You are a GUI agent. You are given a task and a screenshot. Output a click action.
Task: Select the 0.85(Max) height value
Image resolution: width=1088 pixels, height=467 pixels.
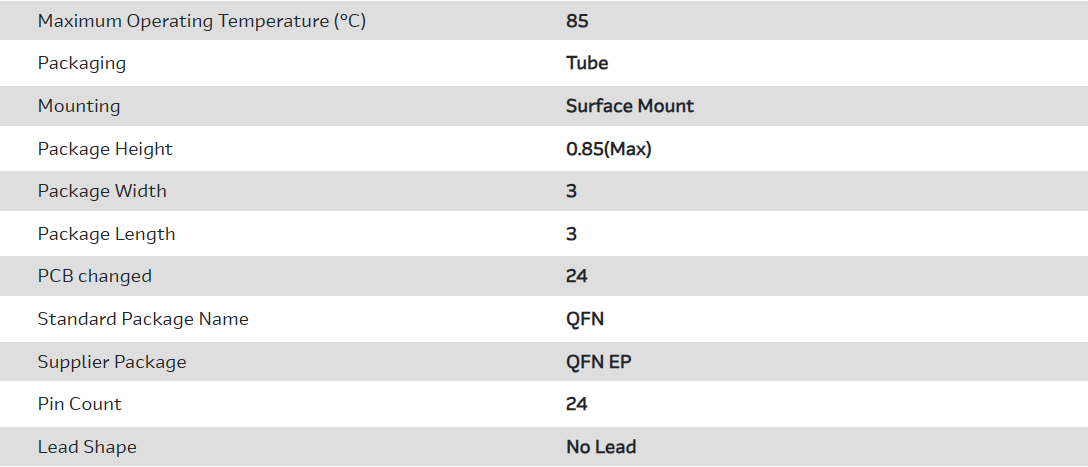[x=609, y=149]
